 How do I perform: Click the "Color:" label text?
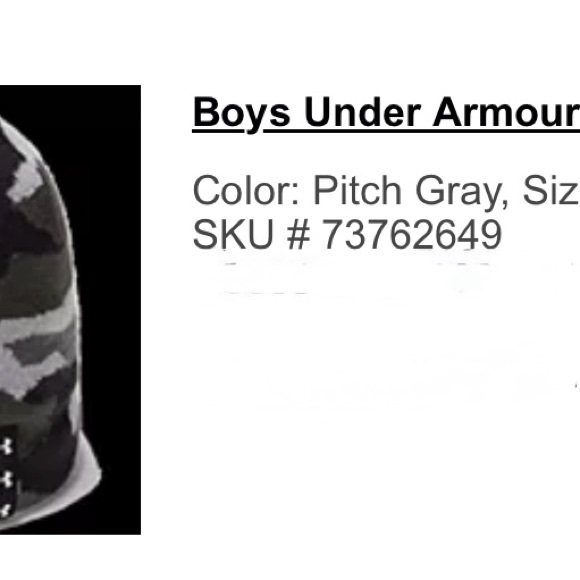tap(246, 190)
